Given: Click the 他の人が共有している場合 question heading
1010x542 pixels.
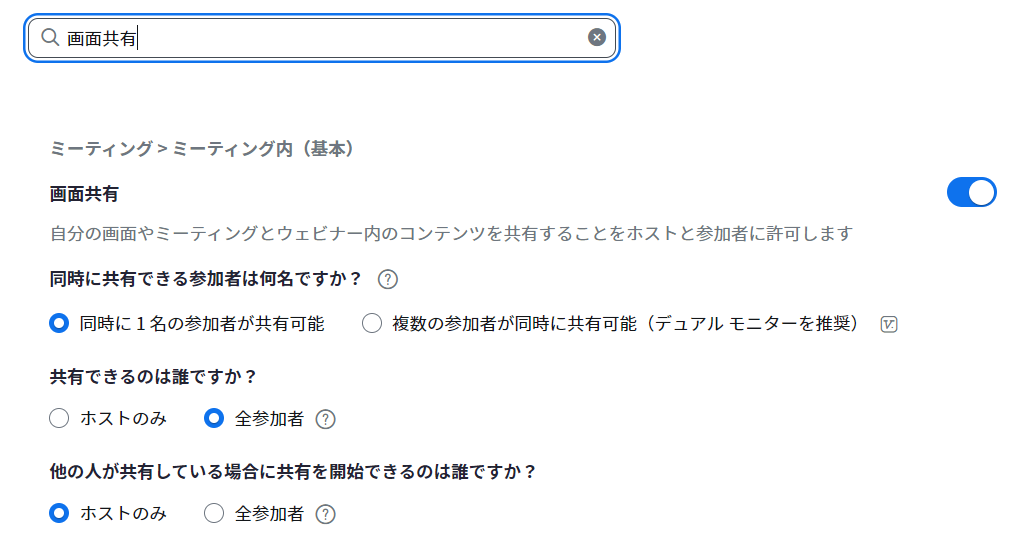Looking at the screenshot, I should [293, 471].
